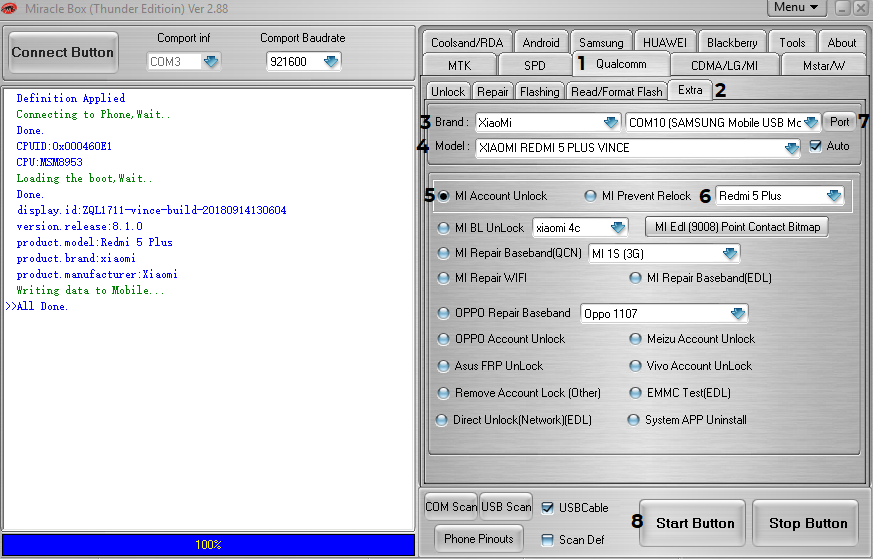
Task: Select the Extra sub-tab
Action: (x=690, y=90)
